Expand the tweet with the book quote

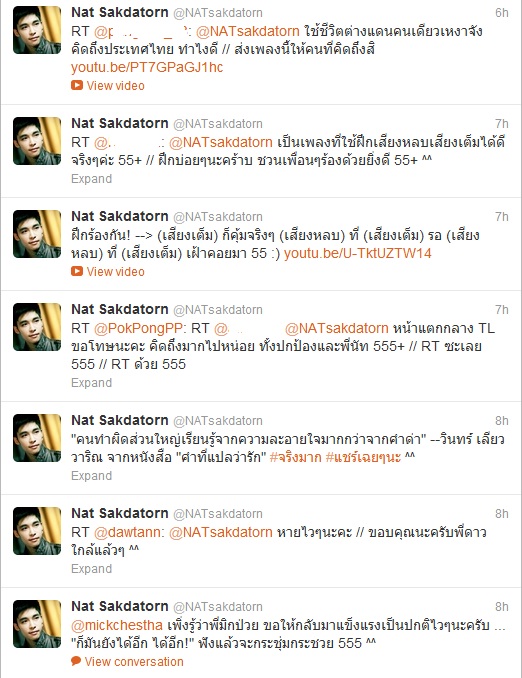(92, 476)
